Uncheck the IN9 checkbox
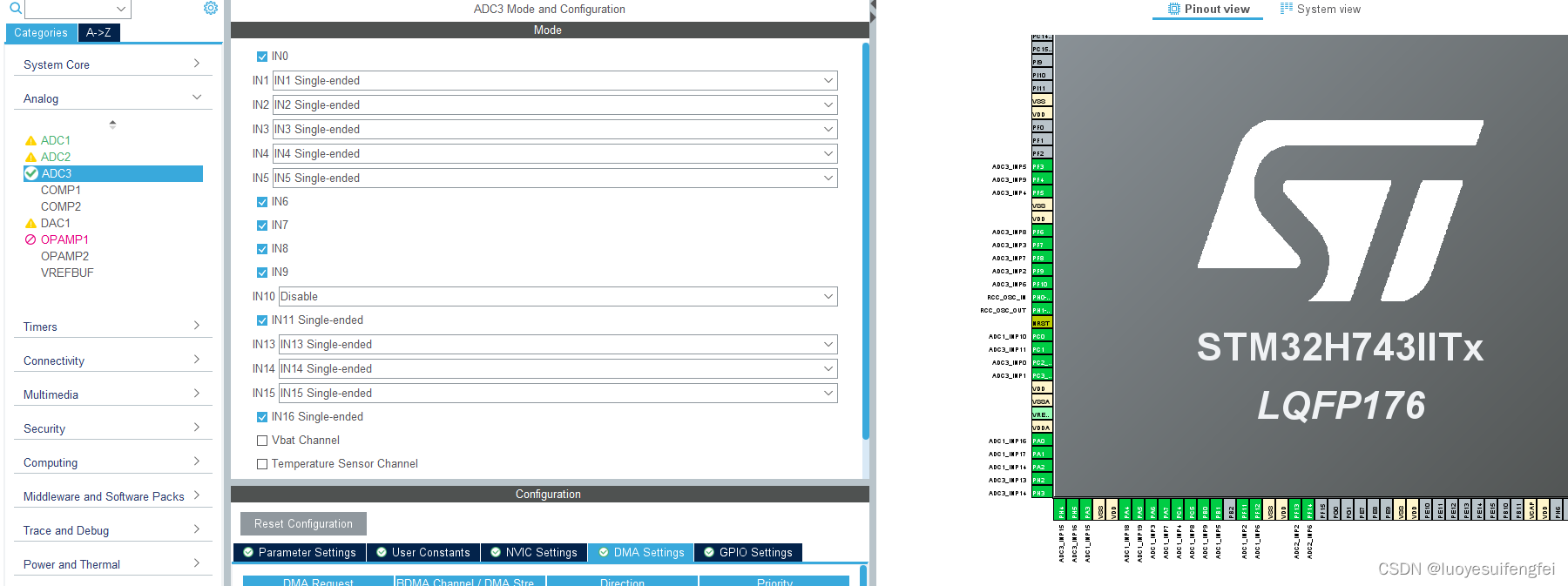 (262, 273)
